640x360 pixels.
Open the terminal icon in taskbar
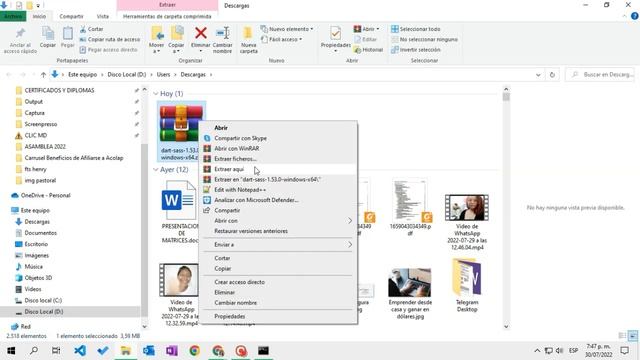[x=263, y=350]
